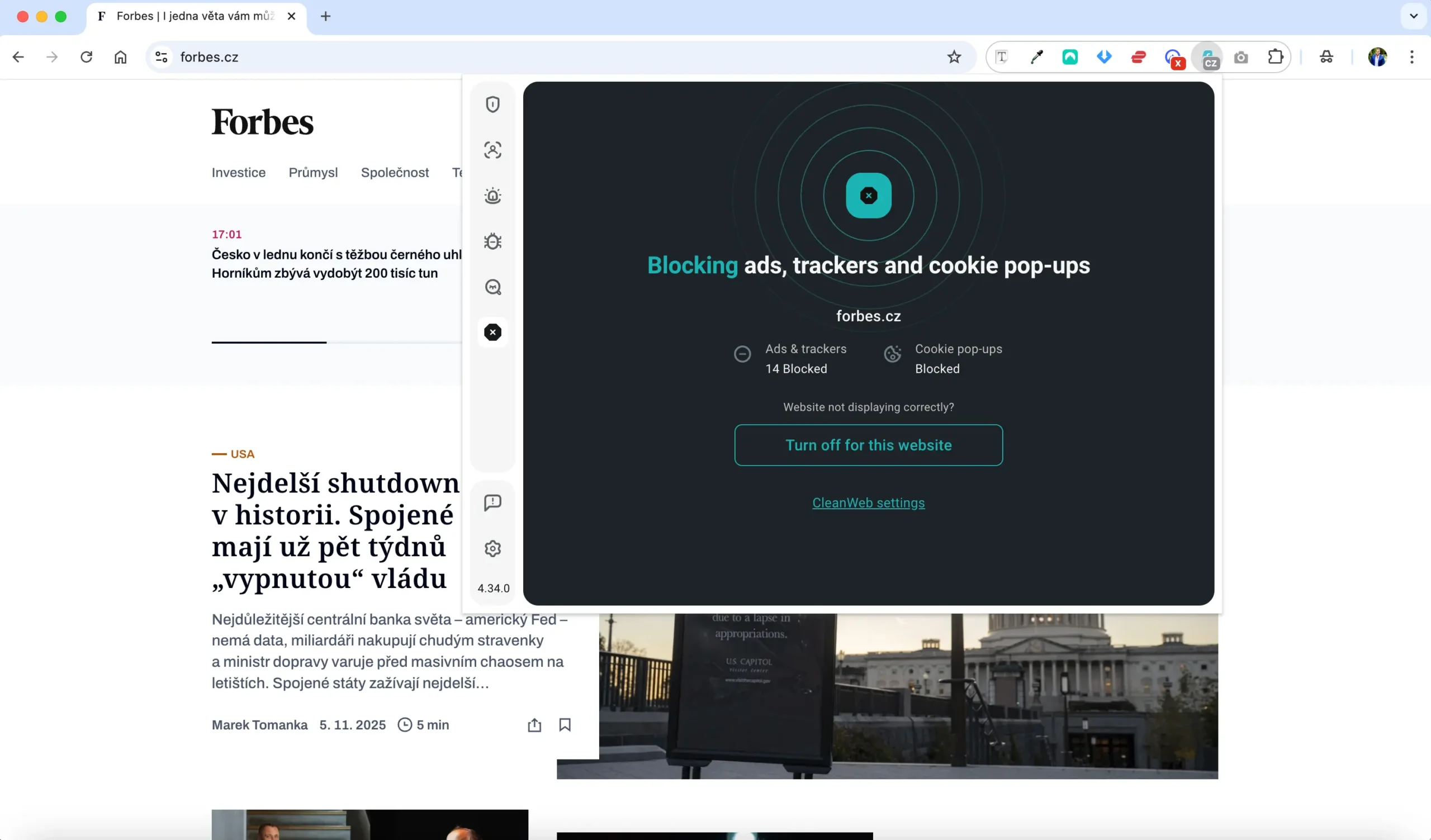Open extension settings gear icon

[x=492, y=548]
